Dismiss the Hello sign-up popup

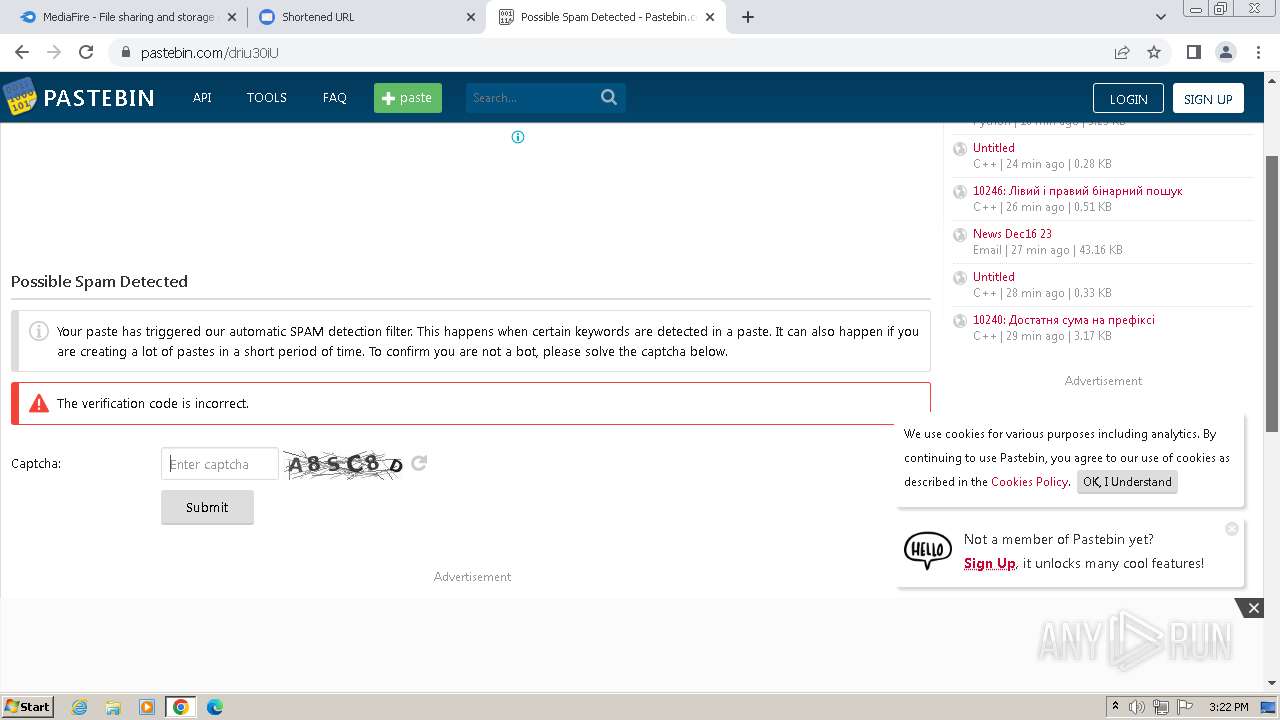pos(1232,528)
